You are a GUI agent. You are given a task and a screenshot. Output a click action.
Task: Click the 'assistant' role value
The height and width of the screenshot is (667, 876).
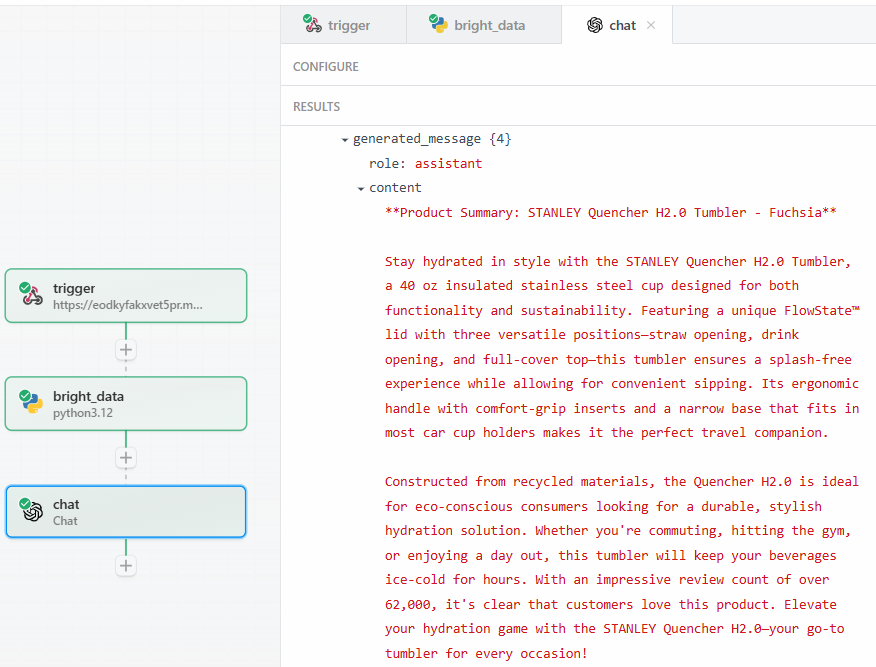click(448, 164)
